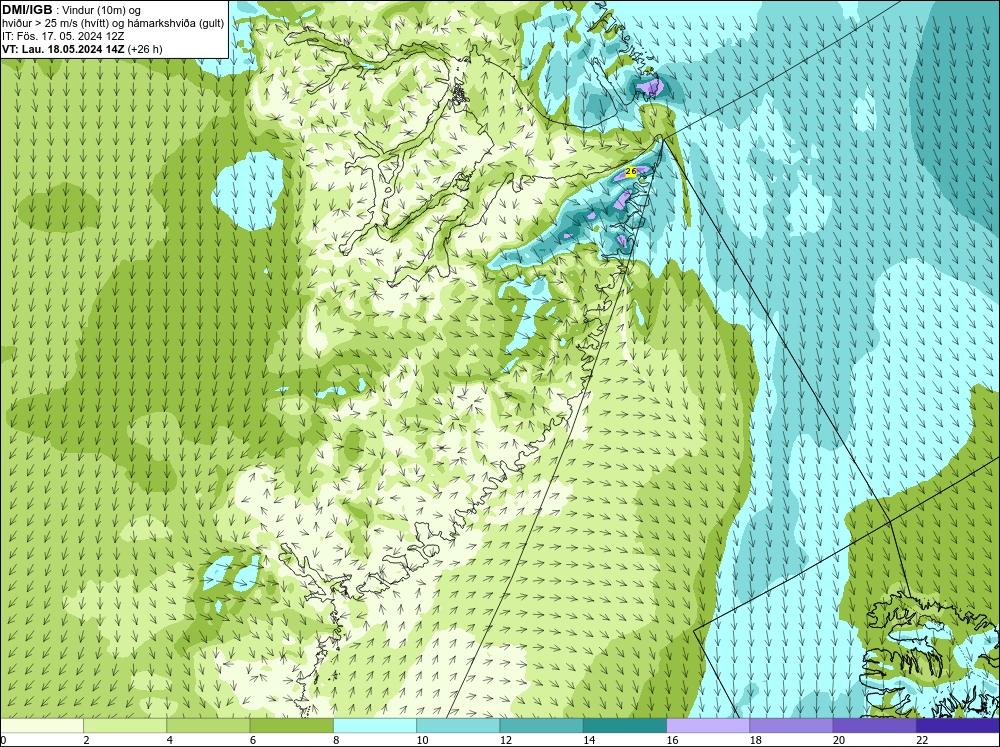Select the 16–18 m/s lavender swatch
Screen dimensions: 1000x747
708,726
